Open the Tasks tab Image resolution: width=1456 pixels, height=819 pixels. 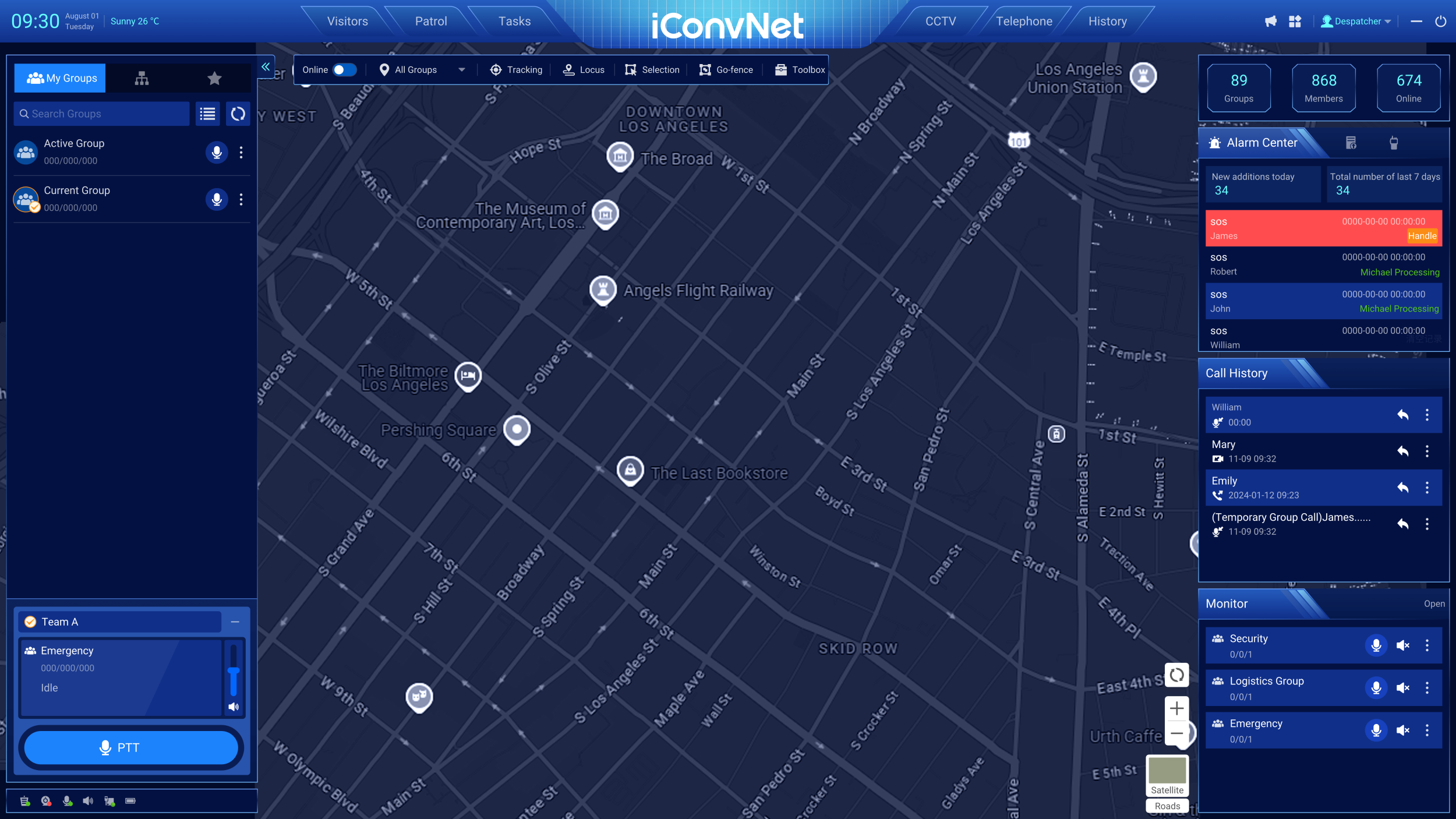(x=515, y=22)
